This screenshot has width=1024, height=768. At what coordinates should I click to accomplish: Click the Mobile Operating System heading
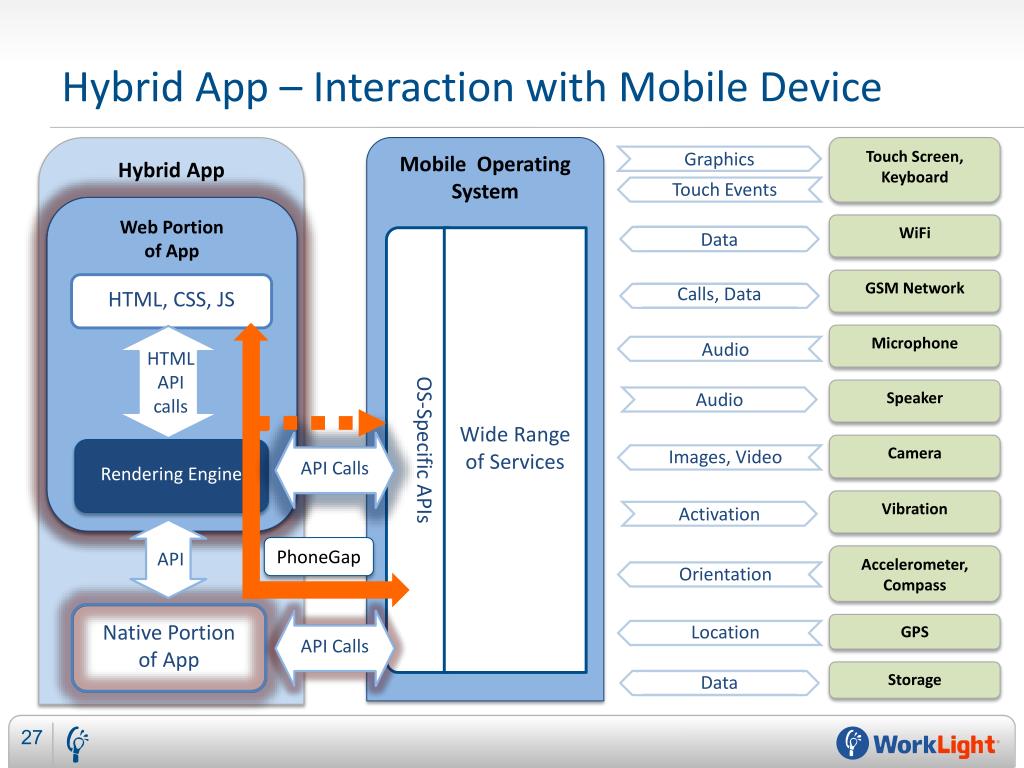coord(485,178)
